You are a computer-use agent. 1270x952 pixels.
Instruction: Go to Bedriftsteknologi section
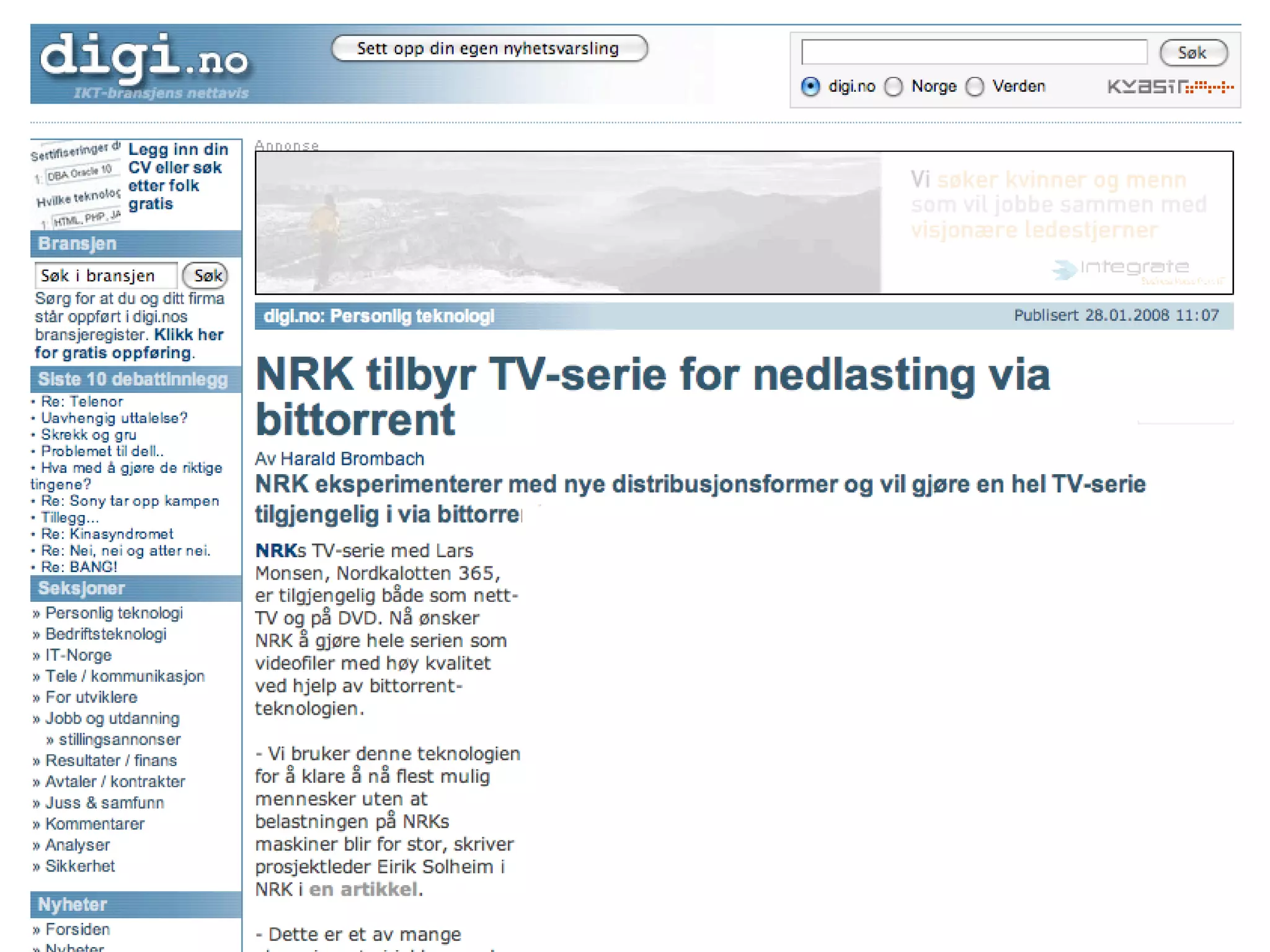[x=106, y=634]
